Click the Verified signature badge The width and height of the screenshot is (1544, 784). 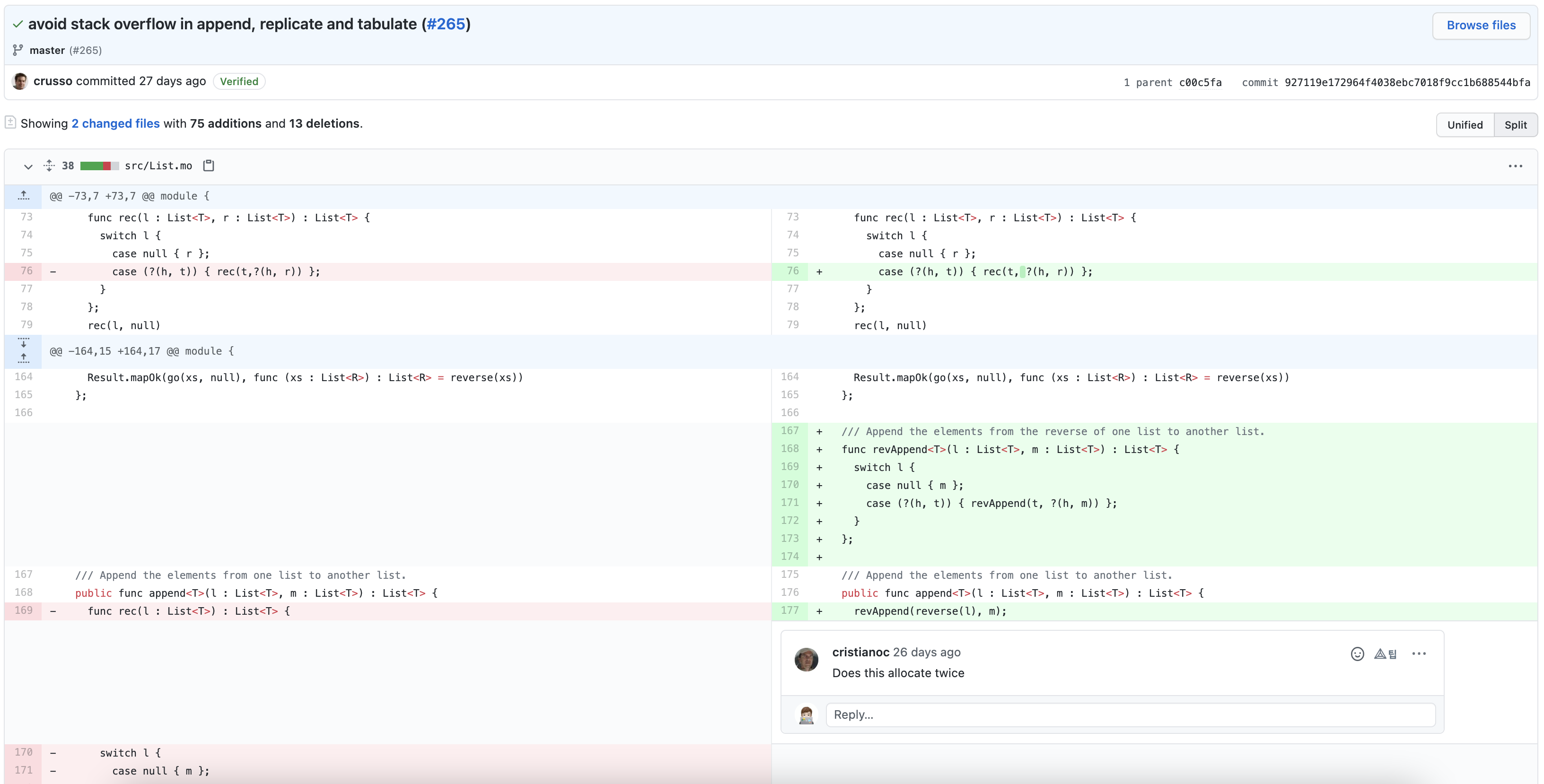(238, 81)
